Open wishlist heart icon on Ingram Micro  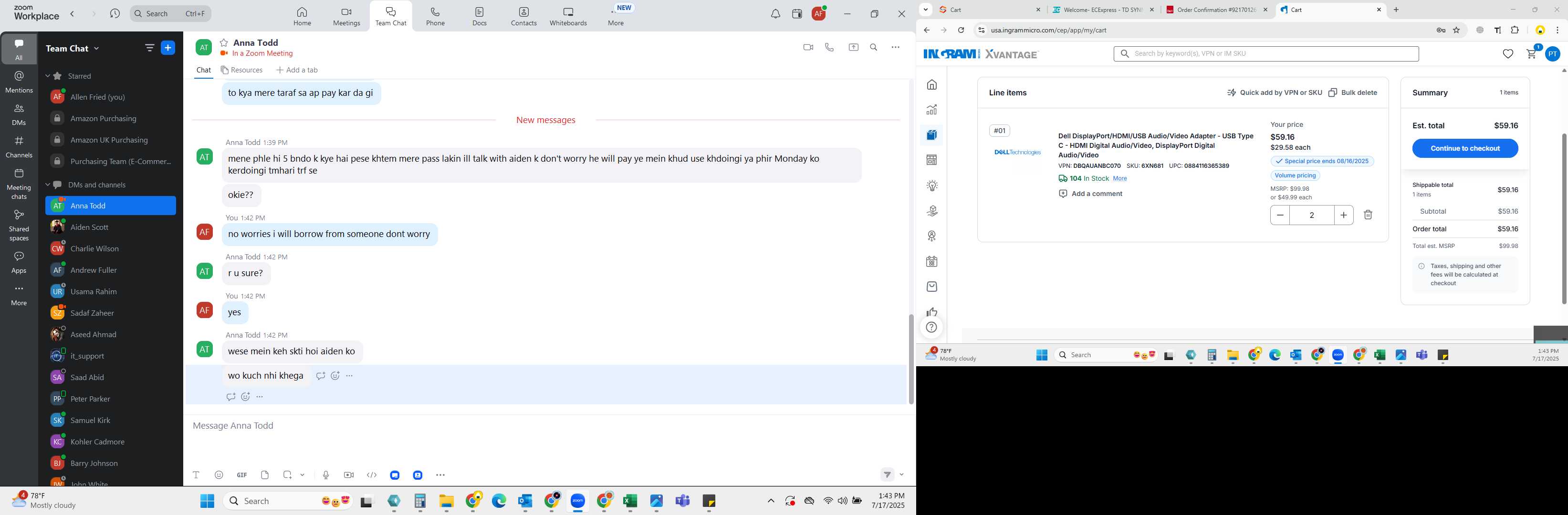coord(1507,54)
